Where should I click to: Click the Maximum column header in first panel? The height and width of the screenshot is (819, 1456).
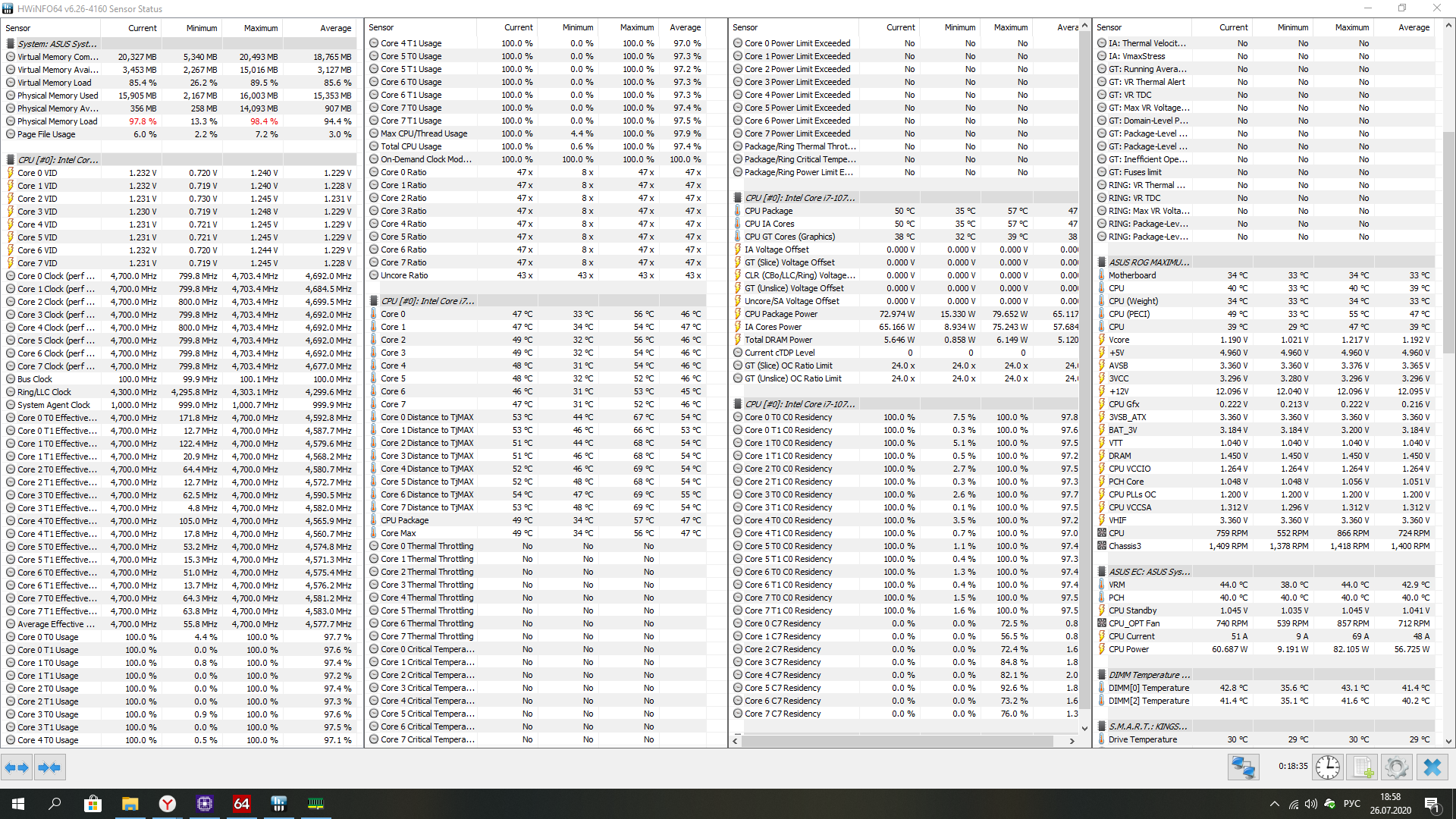(x=260, y=28)
